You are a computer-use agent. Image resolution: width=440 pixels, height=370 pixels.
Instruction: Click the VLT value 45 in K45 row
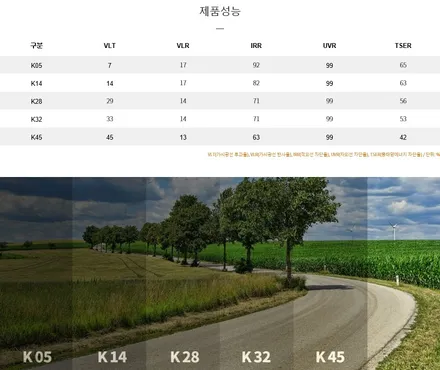110,137
